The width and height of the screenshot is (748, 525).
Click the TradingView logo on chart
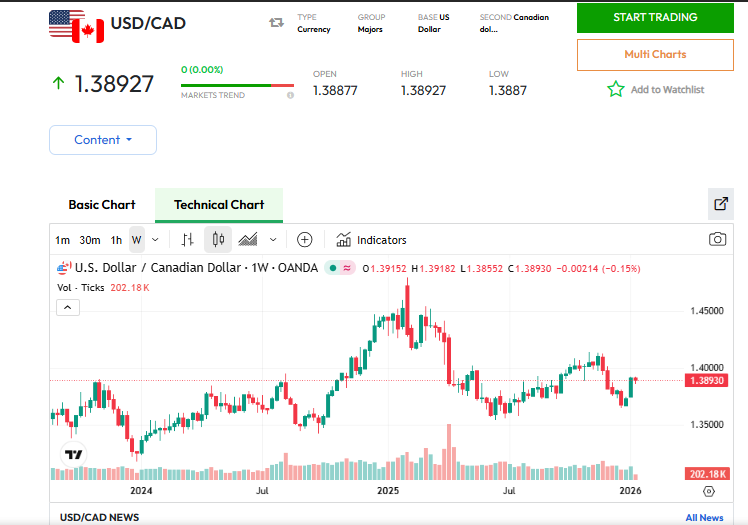point(73,454)
